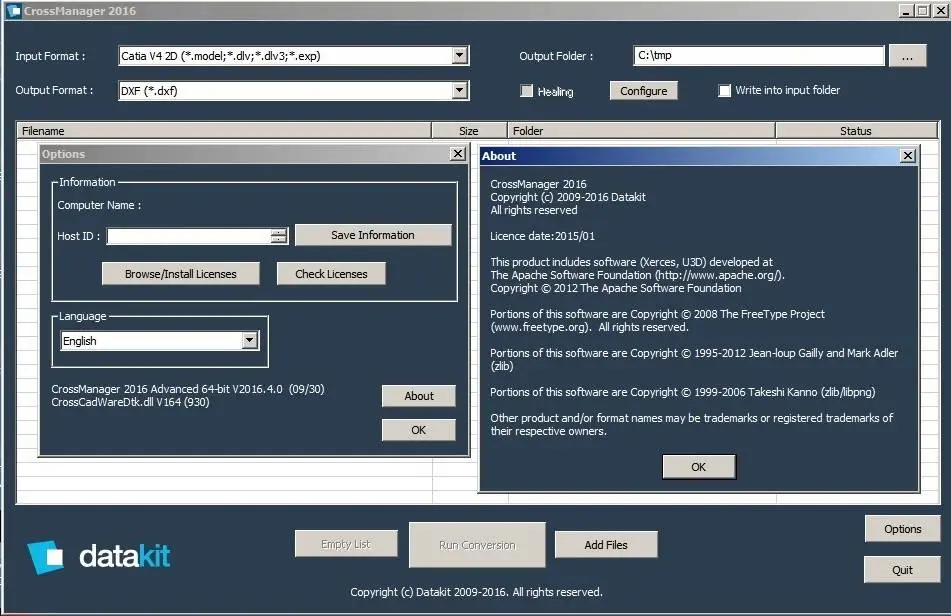This screenshot has height=616, width=951.
Task: Click the Host ID stepper arrows
Action: pyautogui.click(x=278, y=236)
